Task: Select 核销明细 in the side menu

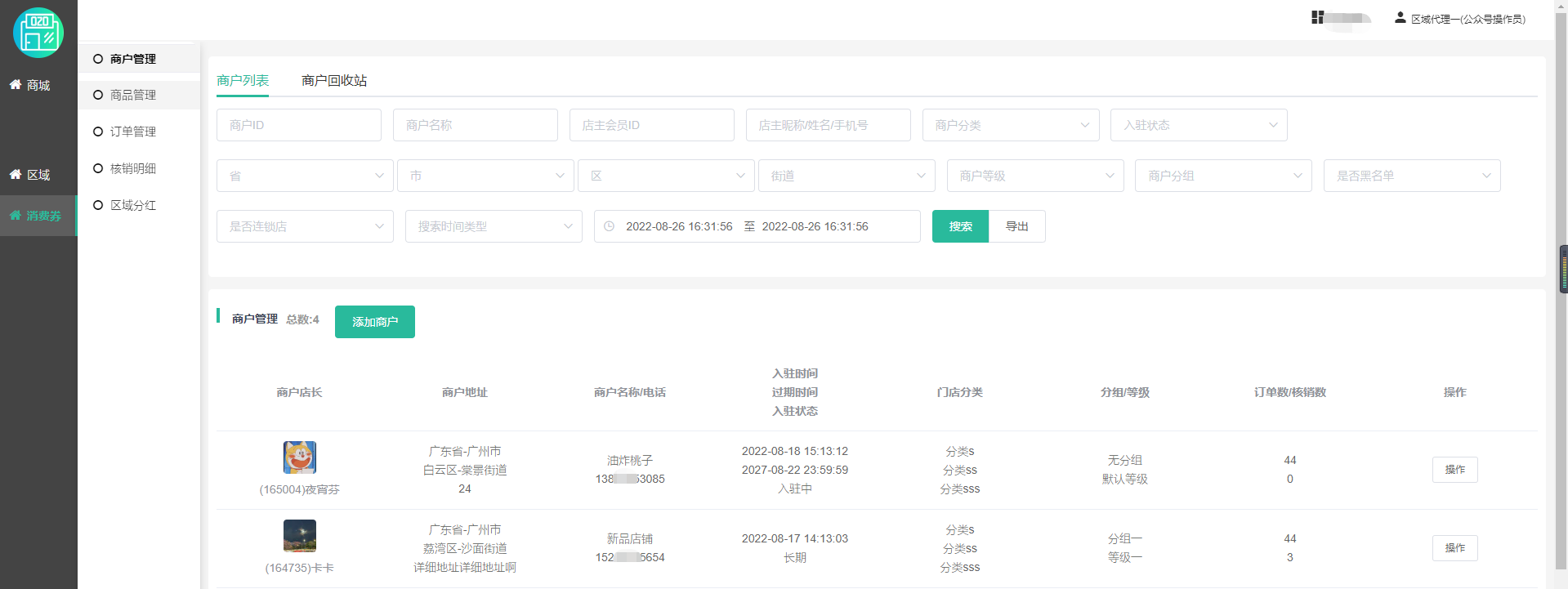Action: coord(133,168)
